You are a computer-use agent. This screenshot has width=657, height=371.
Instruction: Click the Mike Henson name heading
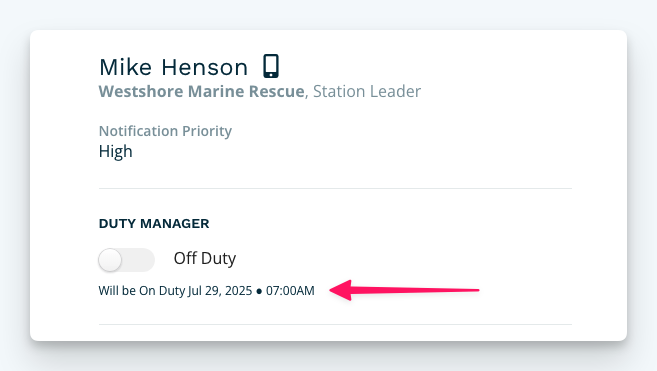point(173,67)
